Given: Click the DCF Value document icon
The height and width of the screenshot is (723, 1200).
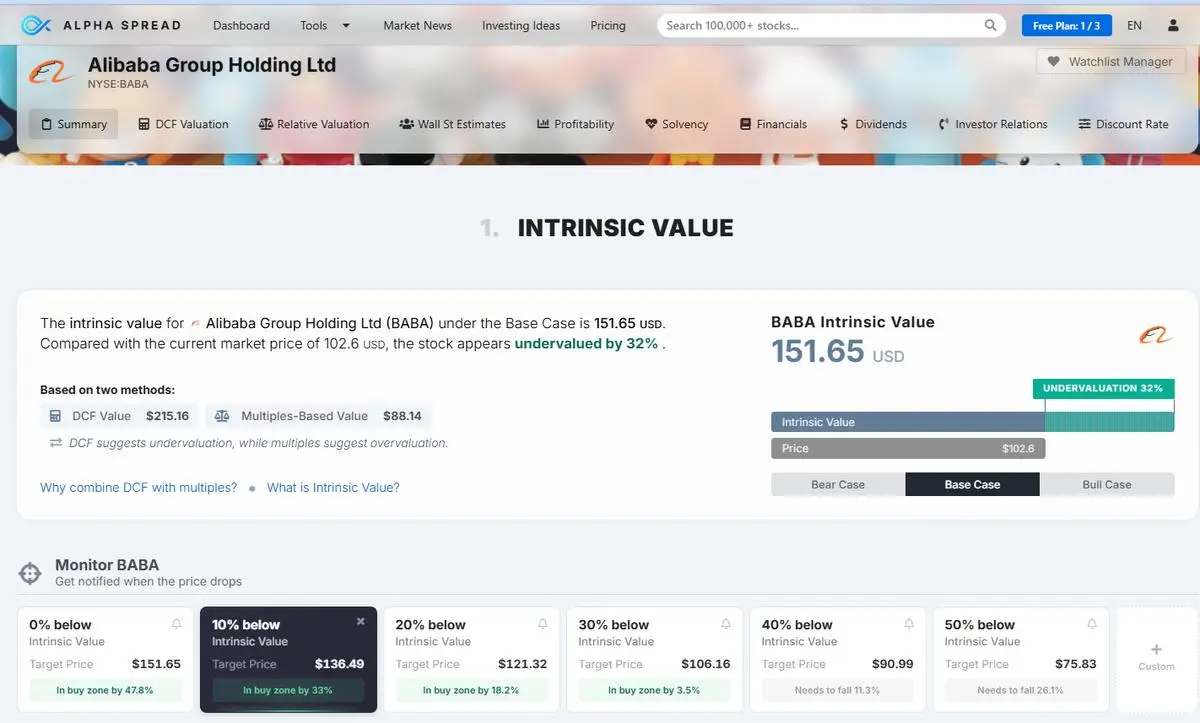Looking at the screenshot, I should click(x=57, y=416).
